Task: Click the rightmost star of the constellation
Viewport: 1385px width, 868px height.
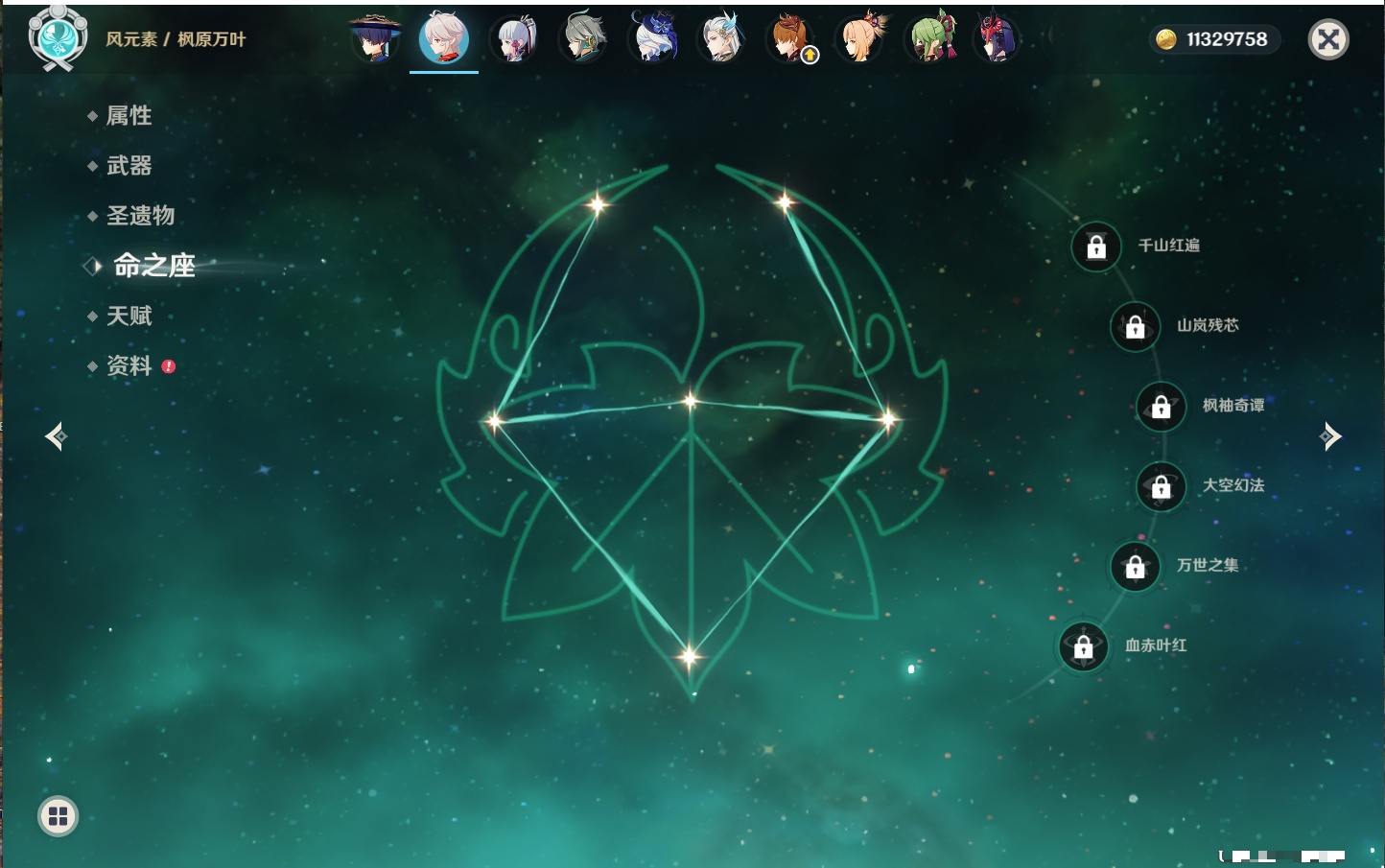Action: click(889, 418)
